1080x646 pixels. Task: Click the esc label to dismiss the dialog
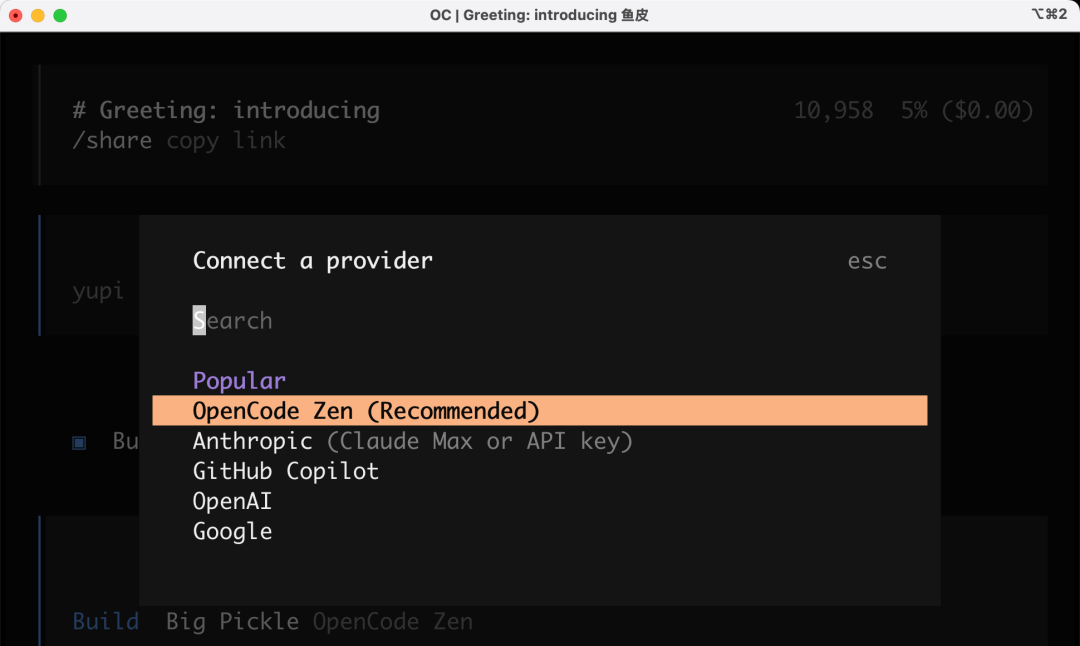tap(866, 260)
